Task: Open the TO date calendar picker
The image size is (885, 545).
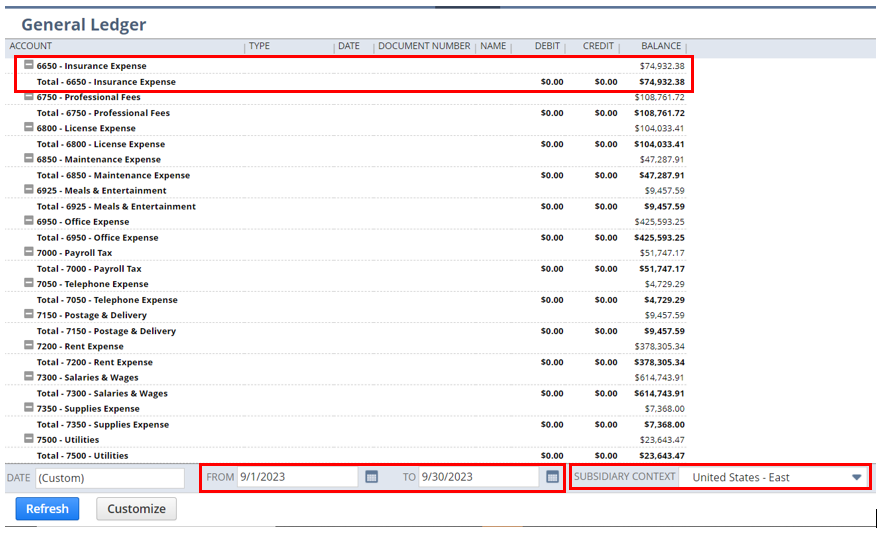Action: pyautogui.click(x=552, y=477)
